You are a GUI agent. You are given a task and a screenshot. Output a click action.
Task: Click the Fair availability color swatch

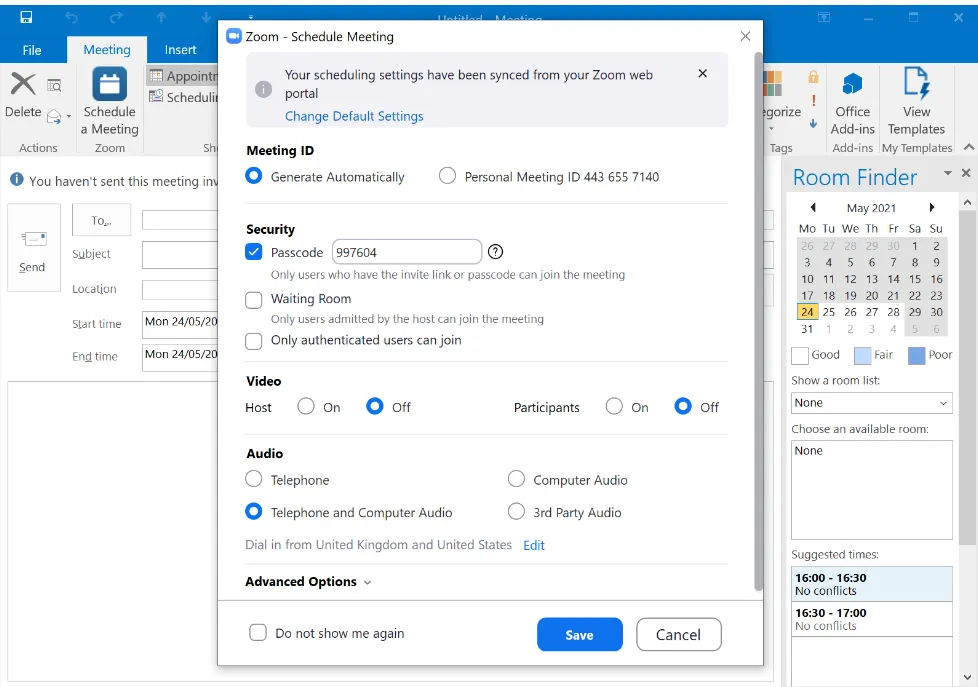coord(862,356)
